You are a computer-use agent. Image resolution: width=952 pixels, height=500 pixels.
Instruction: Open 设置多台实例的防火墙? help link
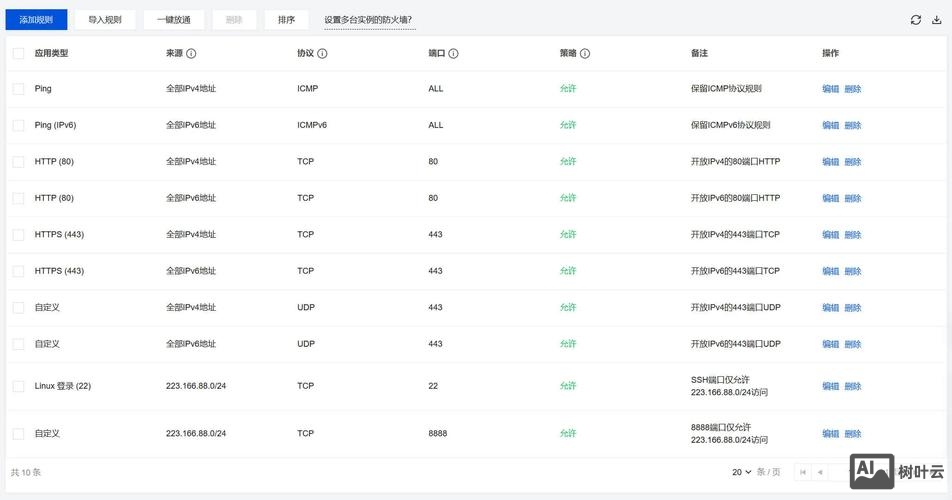coord(368,20)
